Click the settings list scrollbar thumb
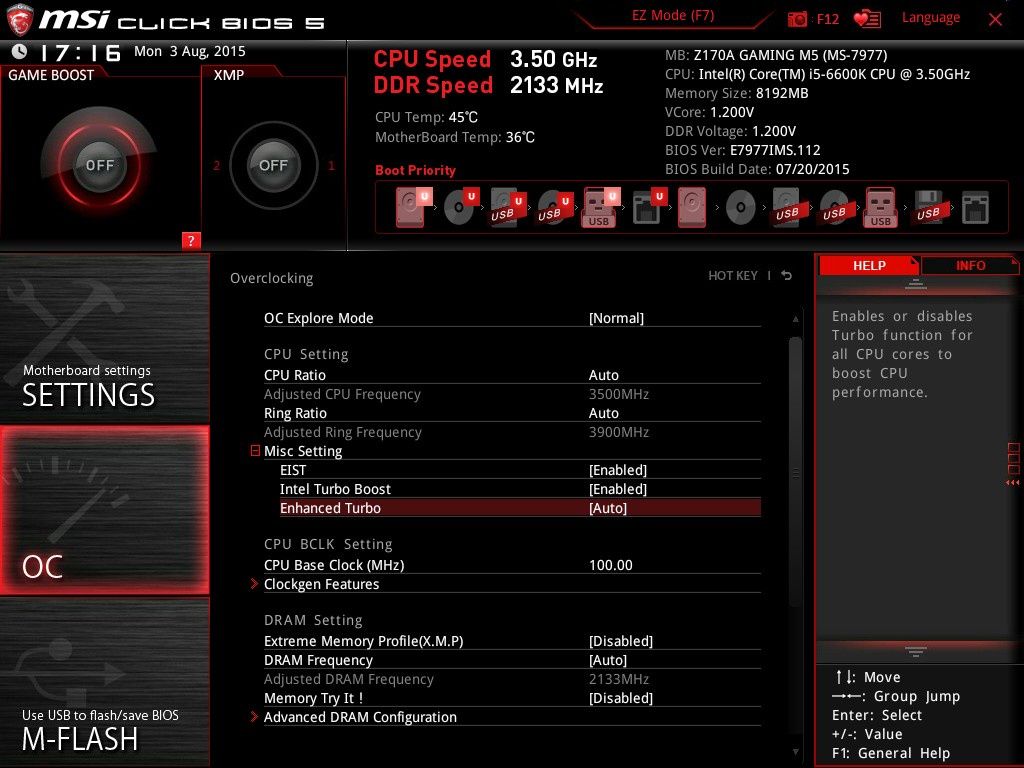The width and height of the screenshot is (1024, 768). coord(795,472)
